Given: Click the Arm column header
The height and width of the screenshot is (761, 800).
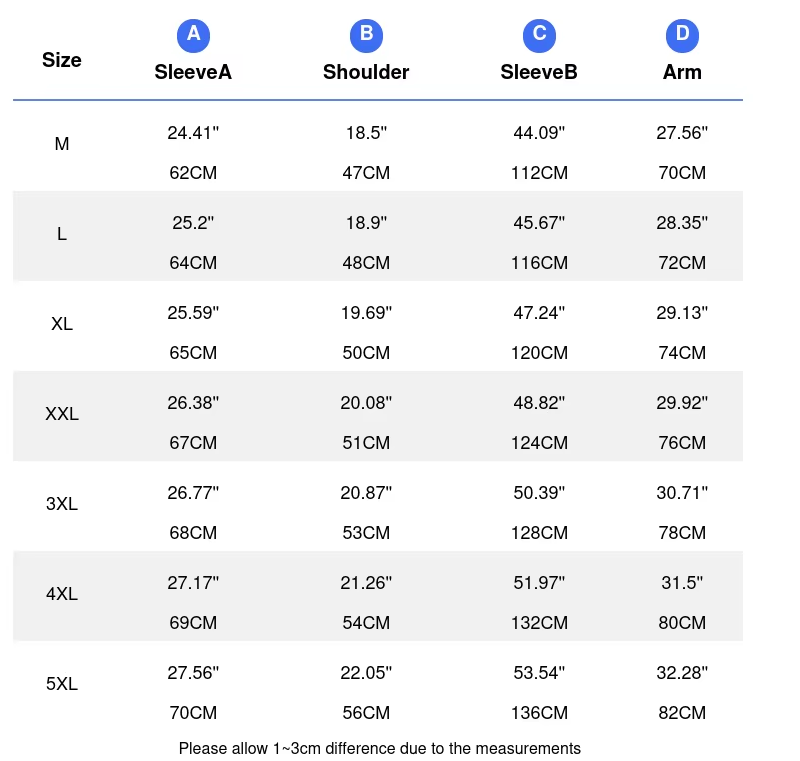Looking at the screenshot, I should click(682, 72).
